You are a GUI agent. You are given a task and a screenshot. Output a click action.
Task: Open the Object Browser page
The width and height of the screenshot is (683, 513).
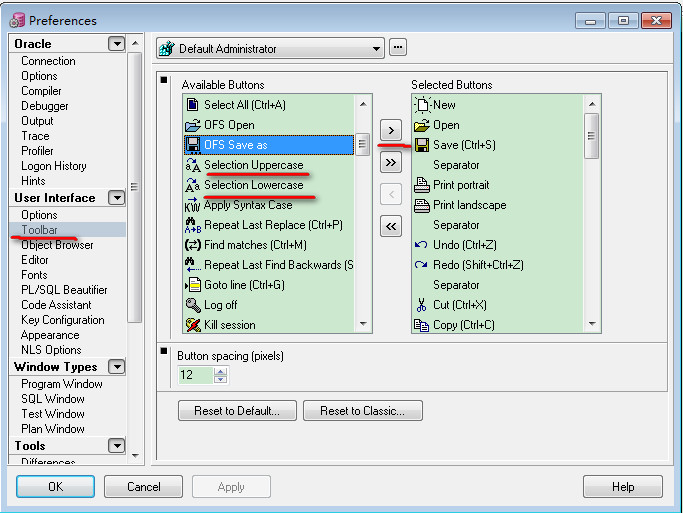[57, 245]
